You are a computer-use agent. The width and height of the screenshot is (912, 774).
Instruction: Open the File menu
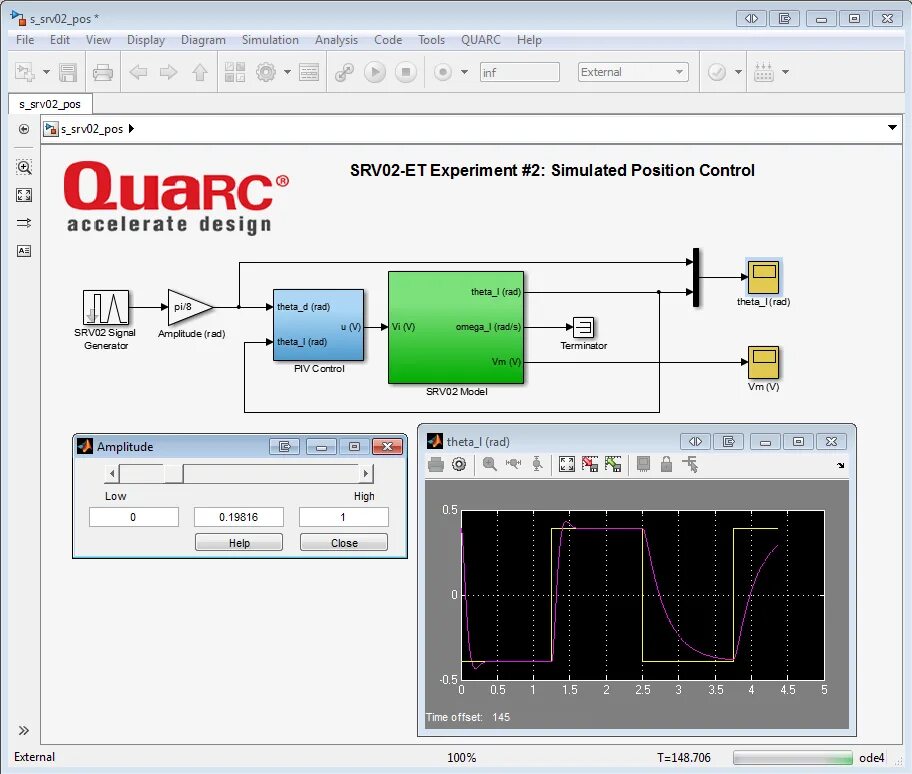[x=24, y=40]
